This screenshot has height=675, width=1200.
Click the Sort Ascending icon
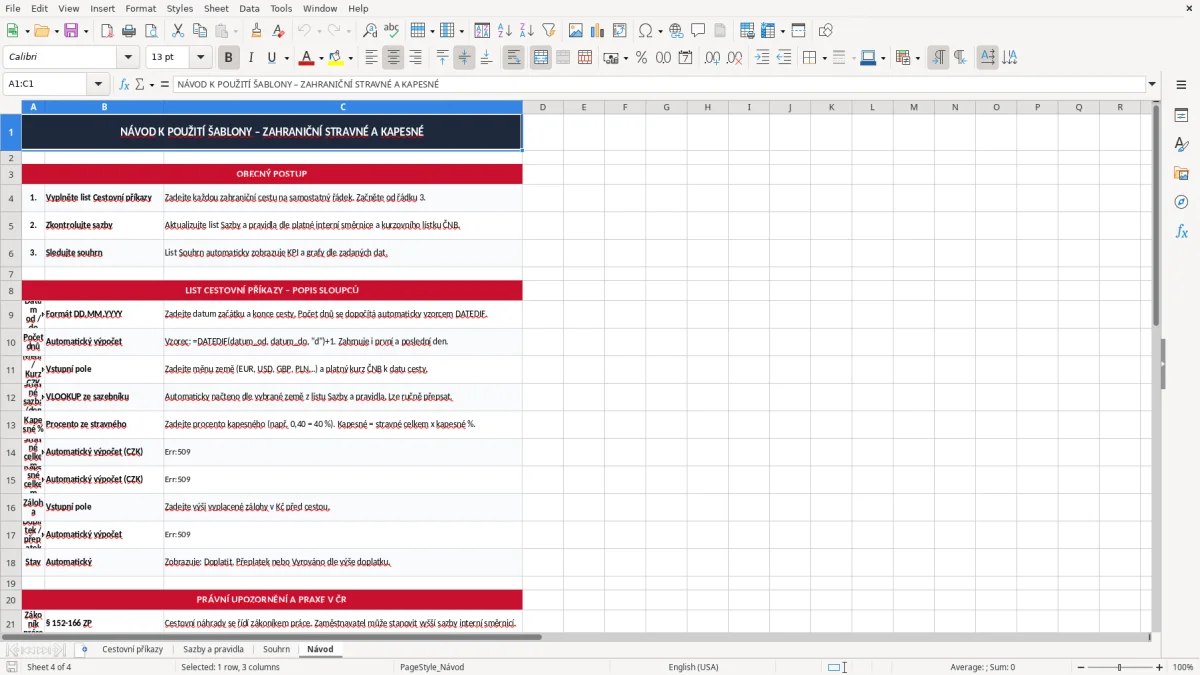click(505, 31)
